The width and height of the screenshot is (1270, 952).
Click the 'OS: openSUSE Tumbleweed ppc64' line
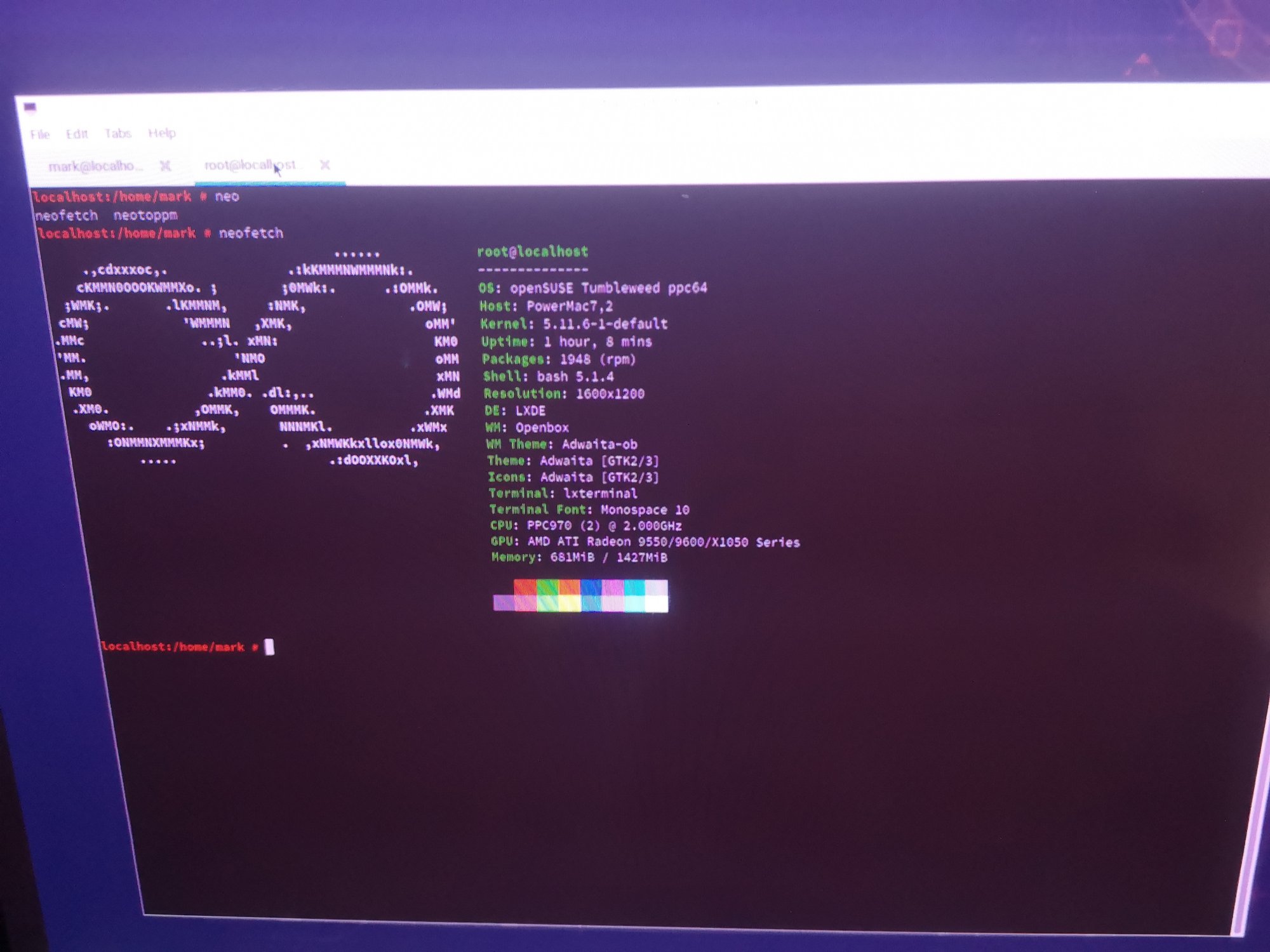(593, 288)
